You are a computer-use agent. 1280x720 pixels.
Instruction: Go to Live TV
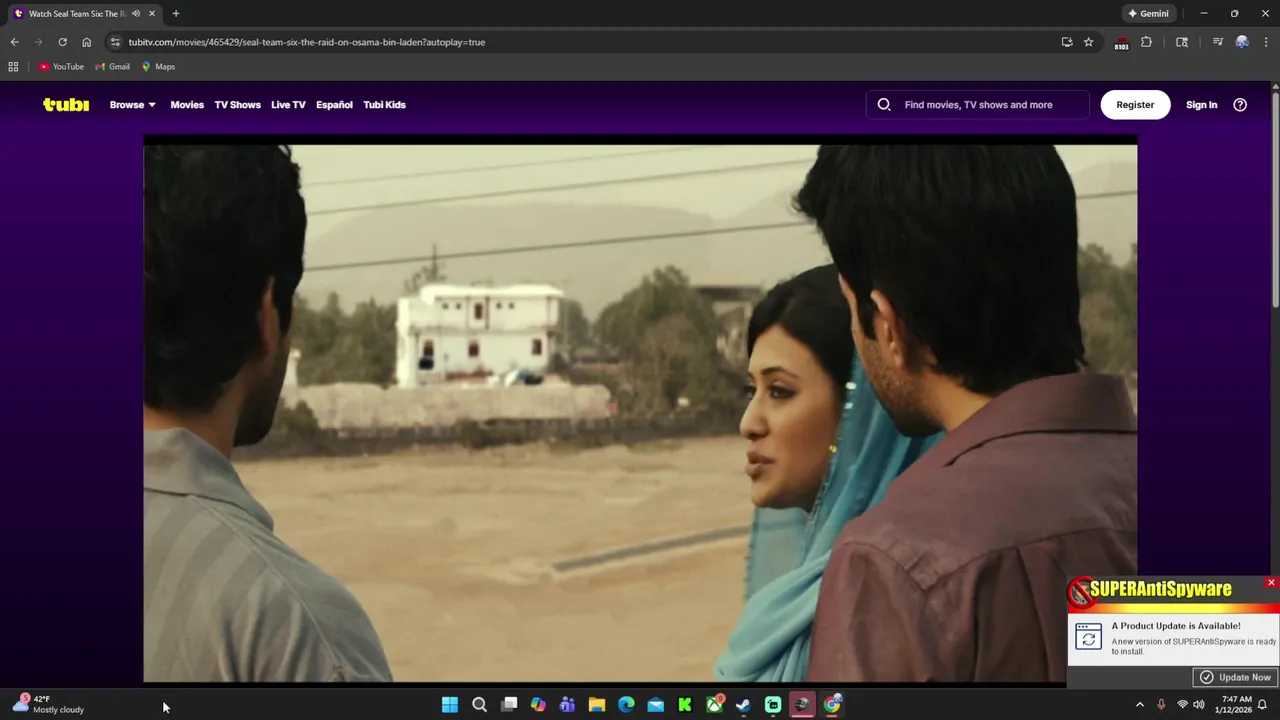(x=288, y=104)
